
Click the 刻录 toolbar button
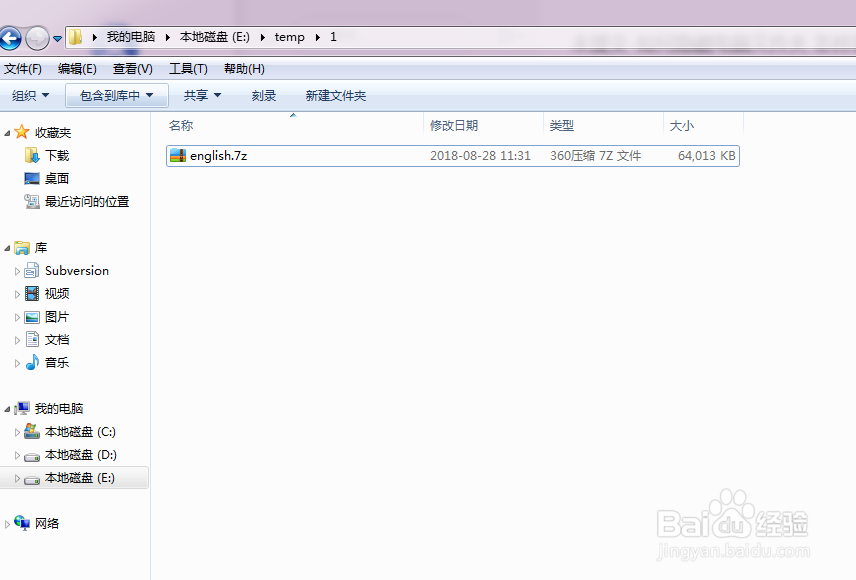pos(264,96)
